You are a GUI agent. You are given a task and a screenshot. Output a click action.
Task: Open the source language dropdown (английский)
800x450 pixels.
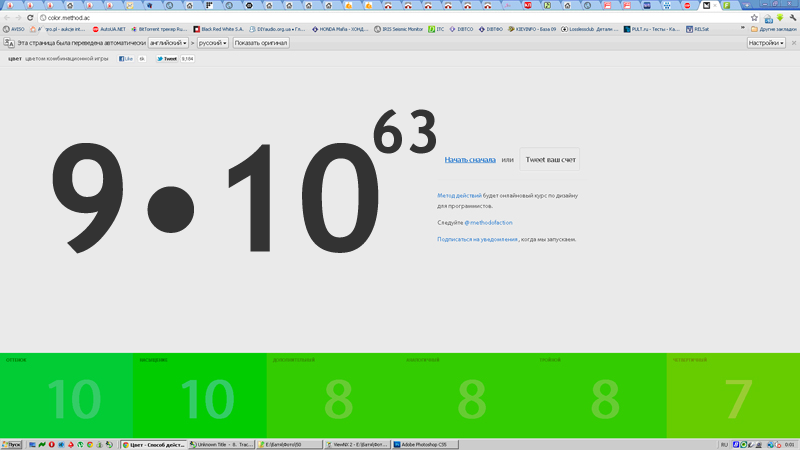pos(168,43)
